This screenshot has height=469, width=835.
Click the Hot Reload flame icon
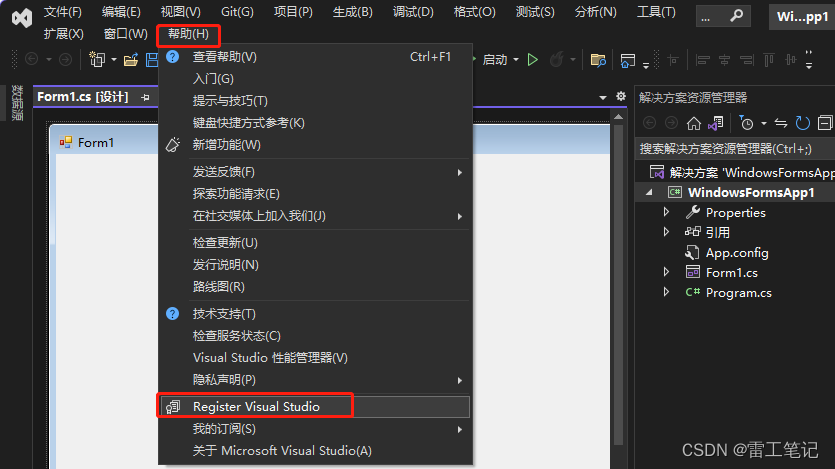pyautogui.click(x=556, y=59)
